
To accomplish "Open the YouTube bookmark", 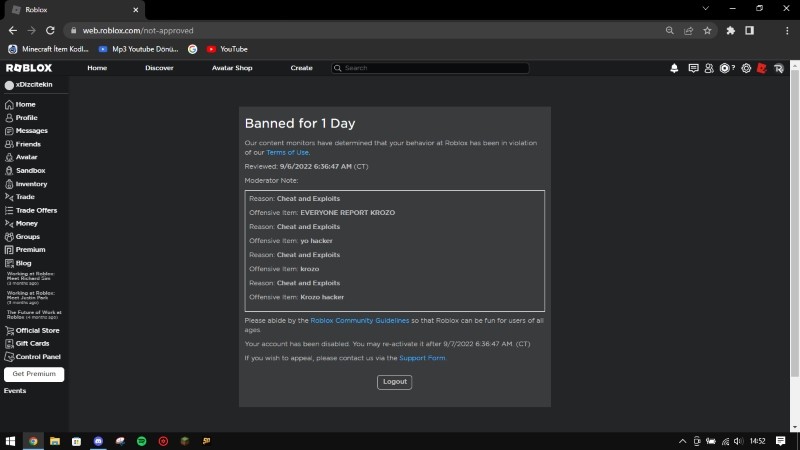I will (x=228, y=49).
